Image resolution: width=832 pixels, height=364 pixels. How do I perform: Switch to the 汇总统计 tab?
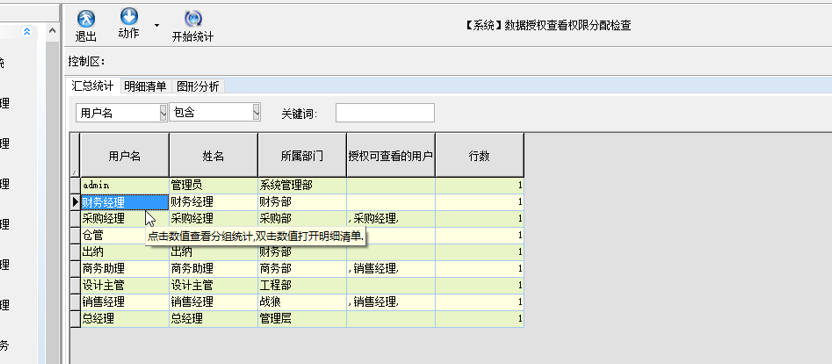click(92, 86)
